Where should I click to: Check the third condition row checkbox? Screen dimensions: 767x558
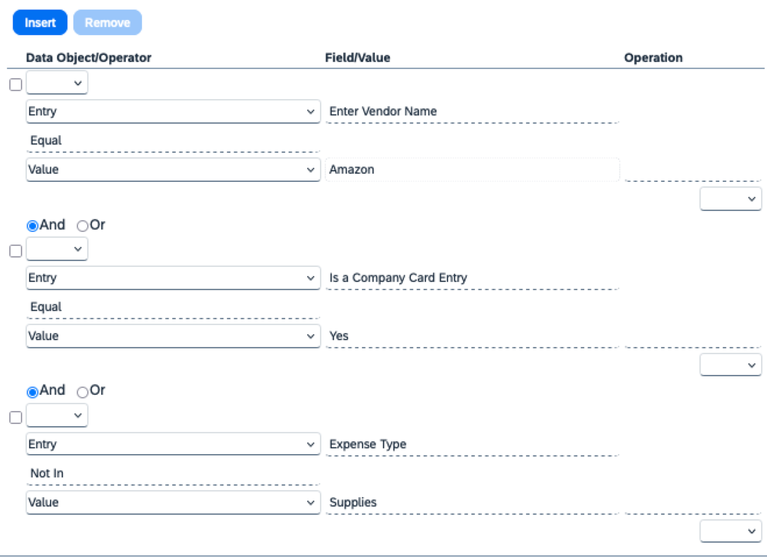(16, 417)
